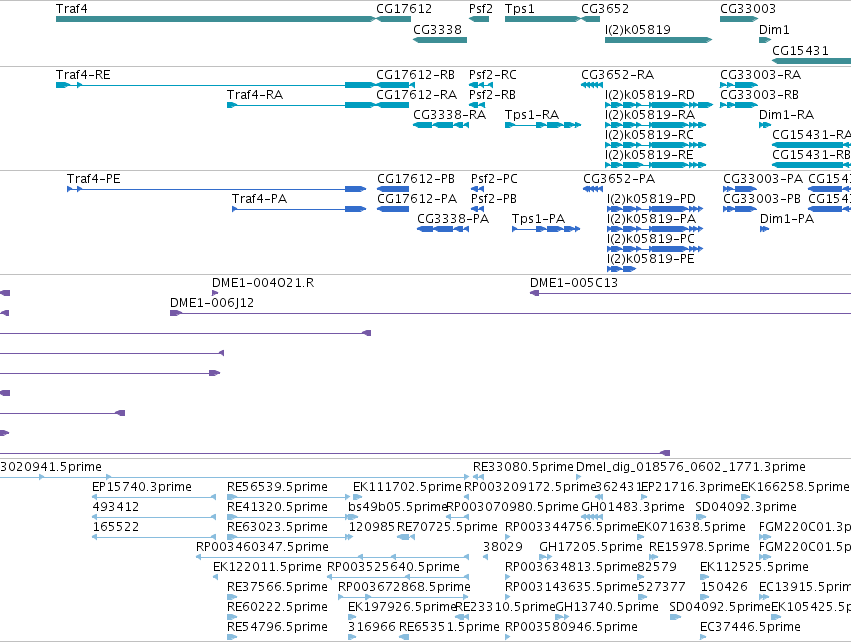The image size is (851, 642).
Task: Click the DME1-004021.R clone label
Action: pyautogui.click(x=263, y=283)
